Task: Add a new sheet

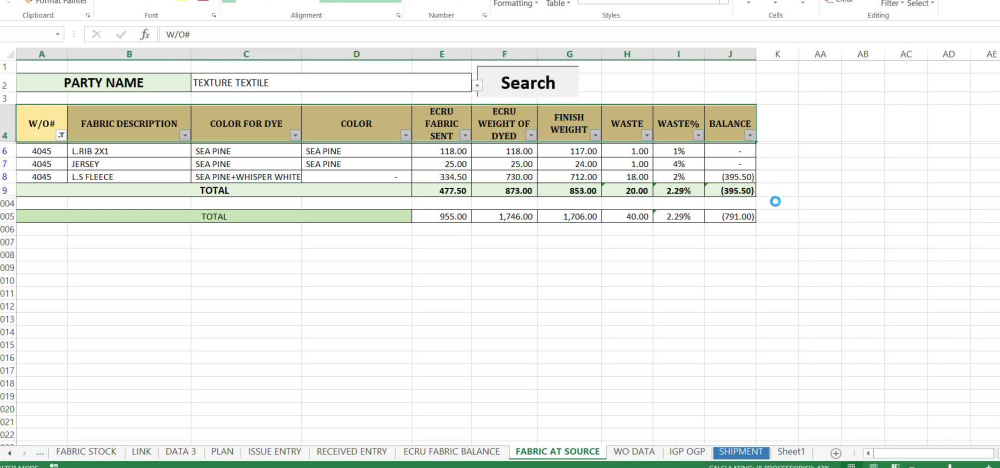Action: point(835,453)
